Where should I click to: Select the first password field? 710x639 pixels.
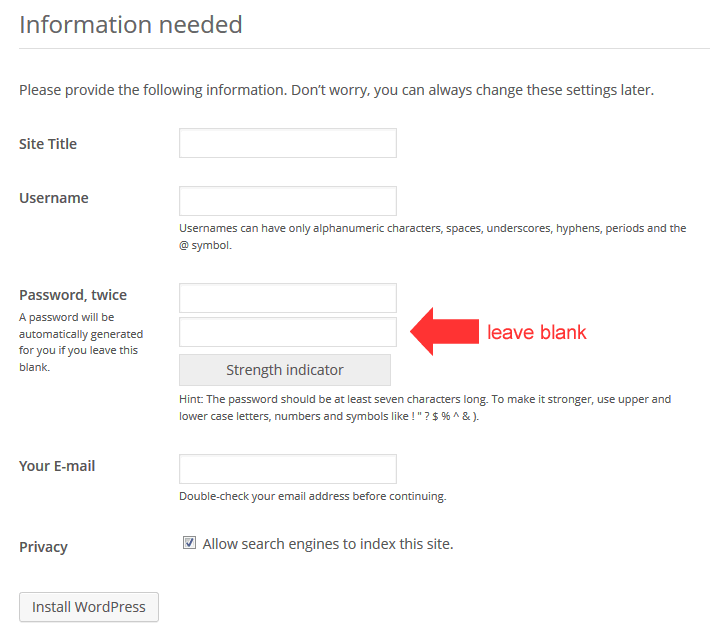[x=287, y=298]
